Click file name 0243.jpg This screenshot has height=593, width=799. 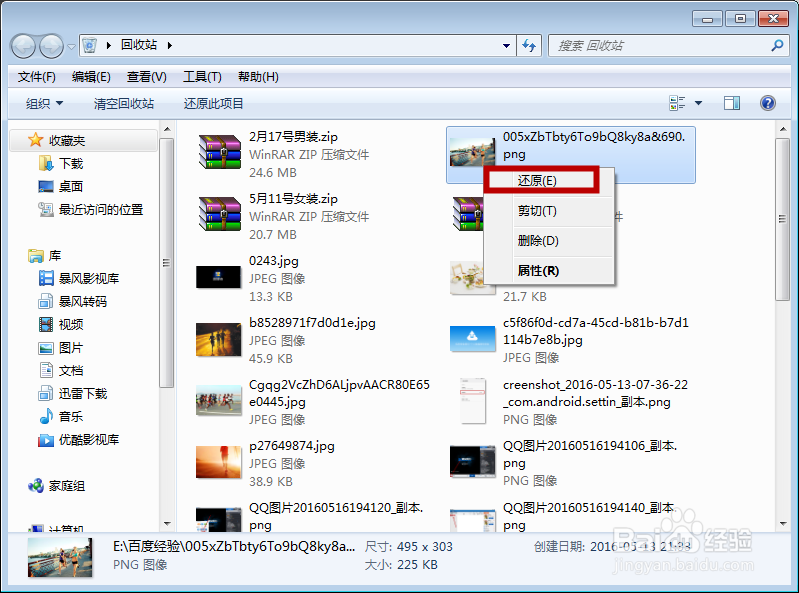point(274,261)
